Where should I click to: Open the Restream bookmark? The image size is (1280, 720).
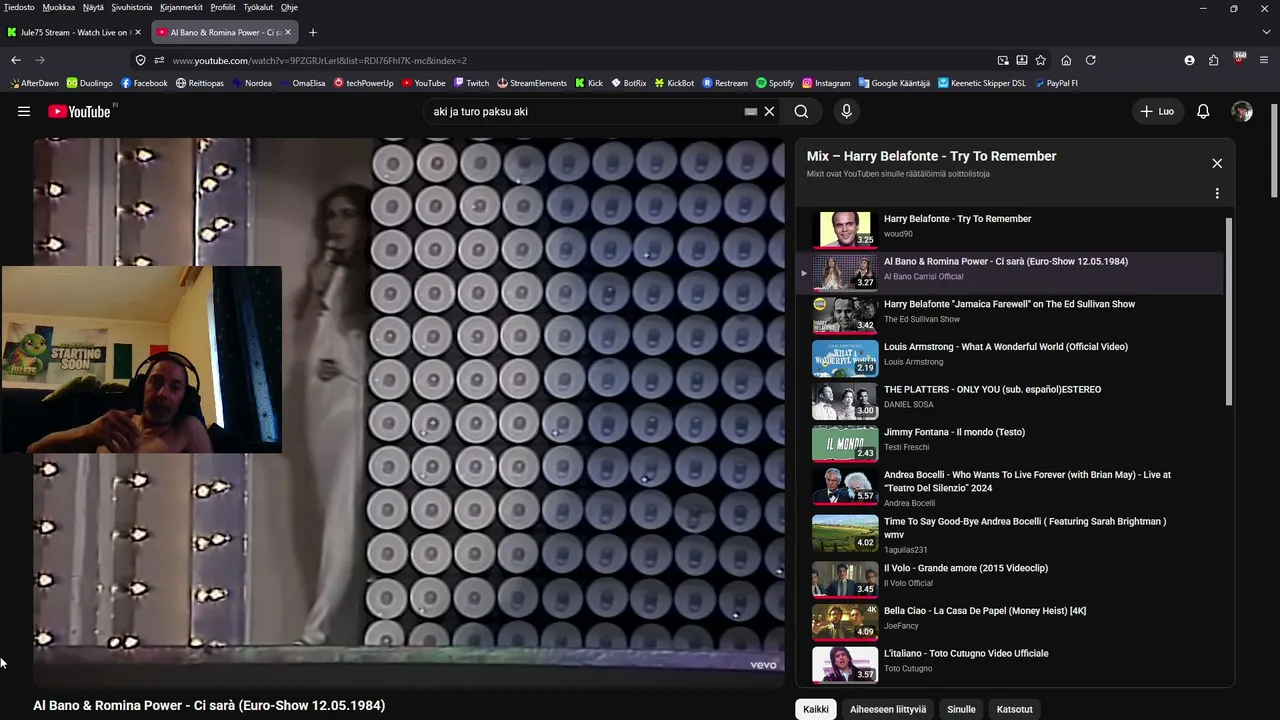coord(725,83)
